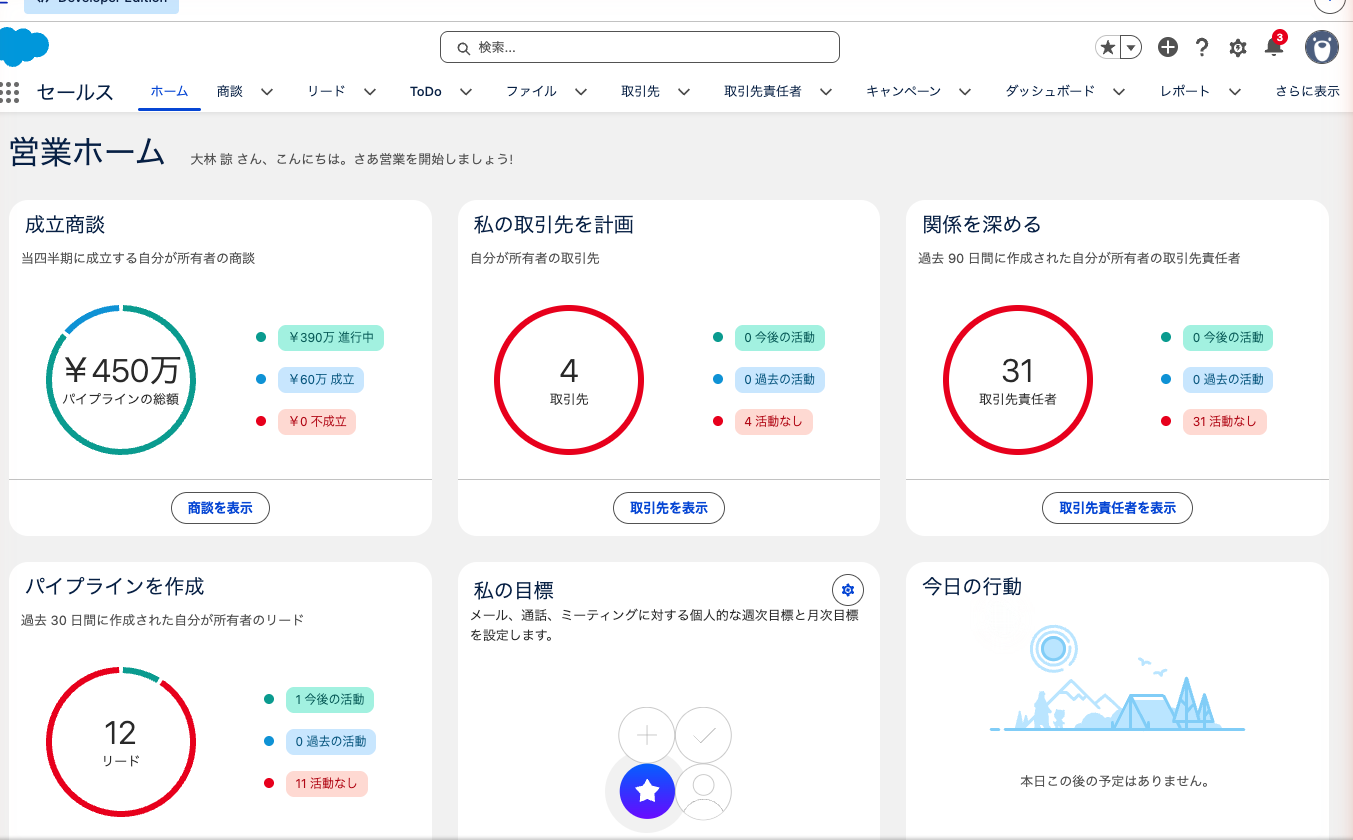Expand the ToDo tab dropdown chevron

466,92
